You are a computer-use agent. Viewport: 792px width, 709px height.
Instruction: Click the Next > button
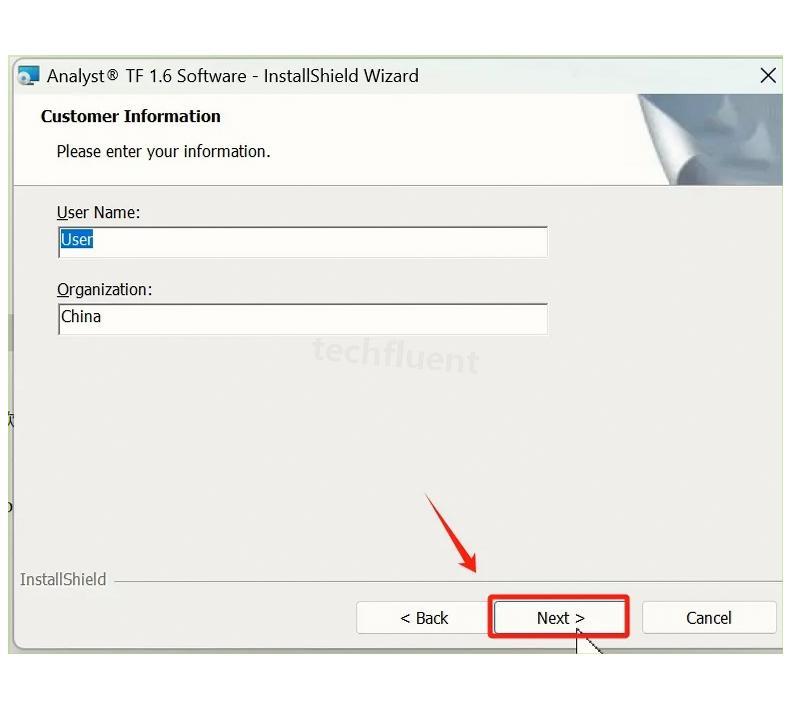tap(559, 617)
